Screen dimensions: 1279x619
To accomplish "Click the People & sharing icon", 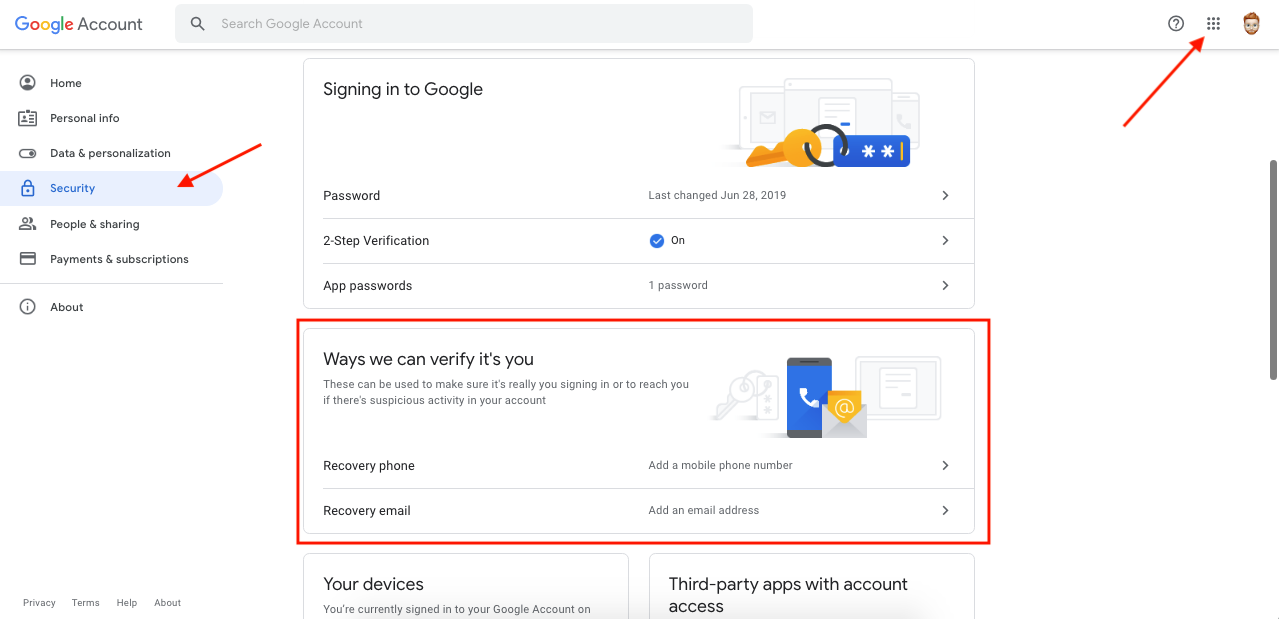I will tap(28, 224).
